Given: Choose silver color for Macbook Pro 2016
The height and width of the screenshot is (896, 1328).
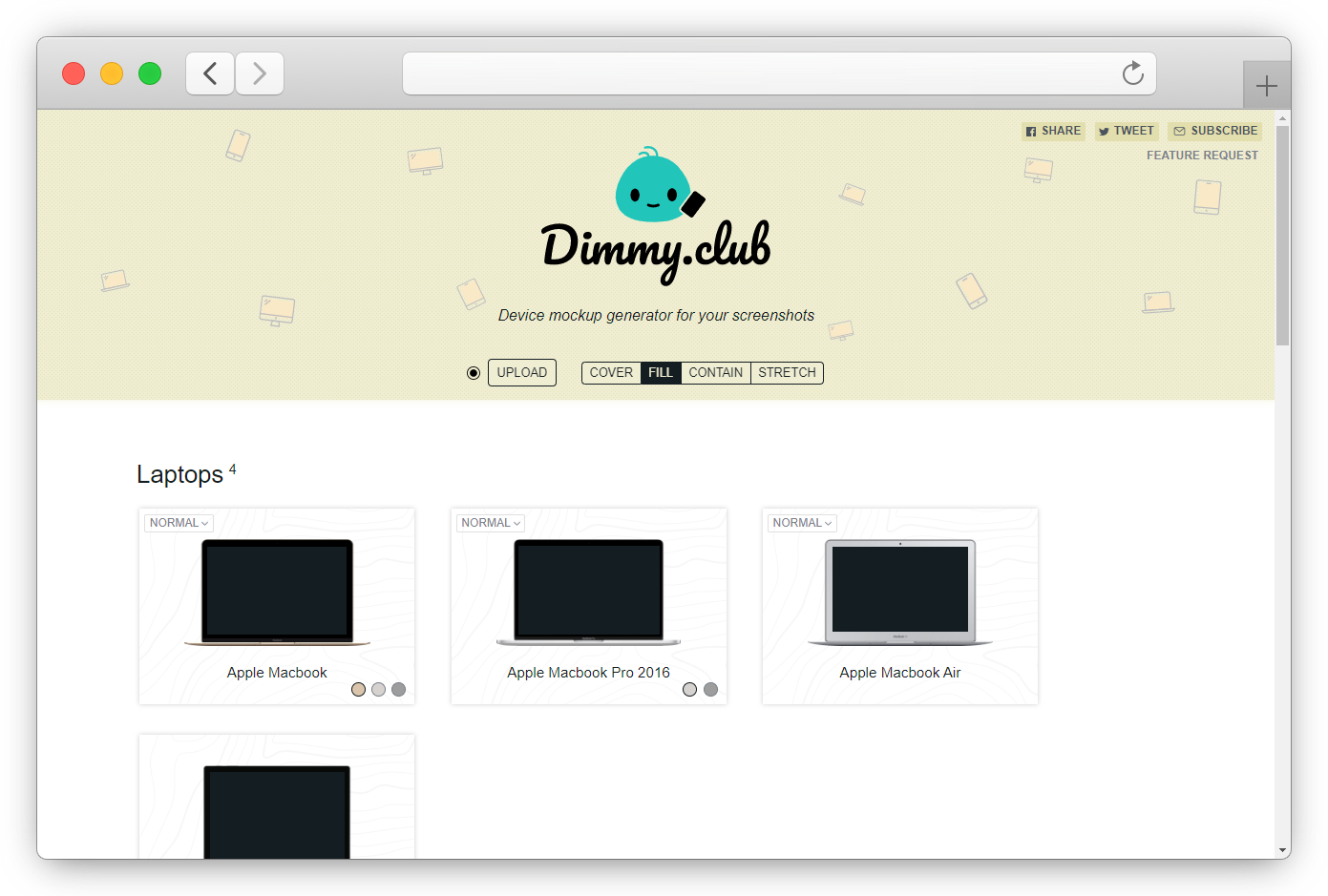Looking at the screenshot, I should click(689, 690).
